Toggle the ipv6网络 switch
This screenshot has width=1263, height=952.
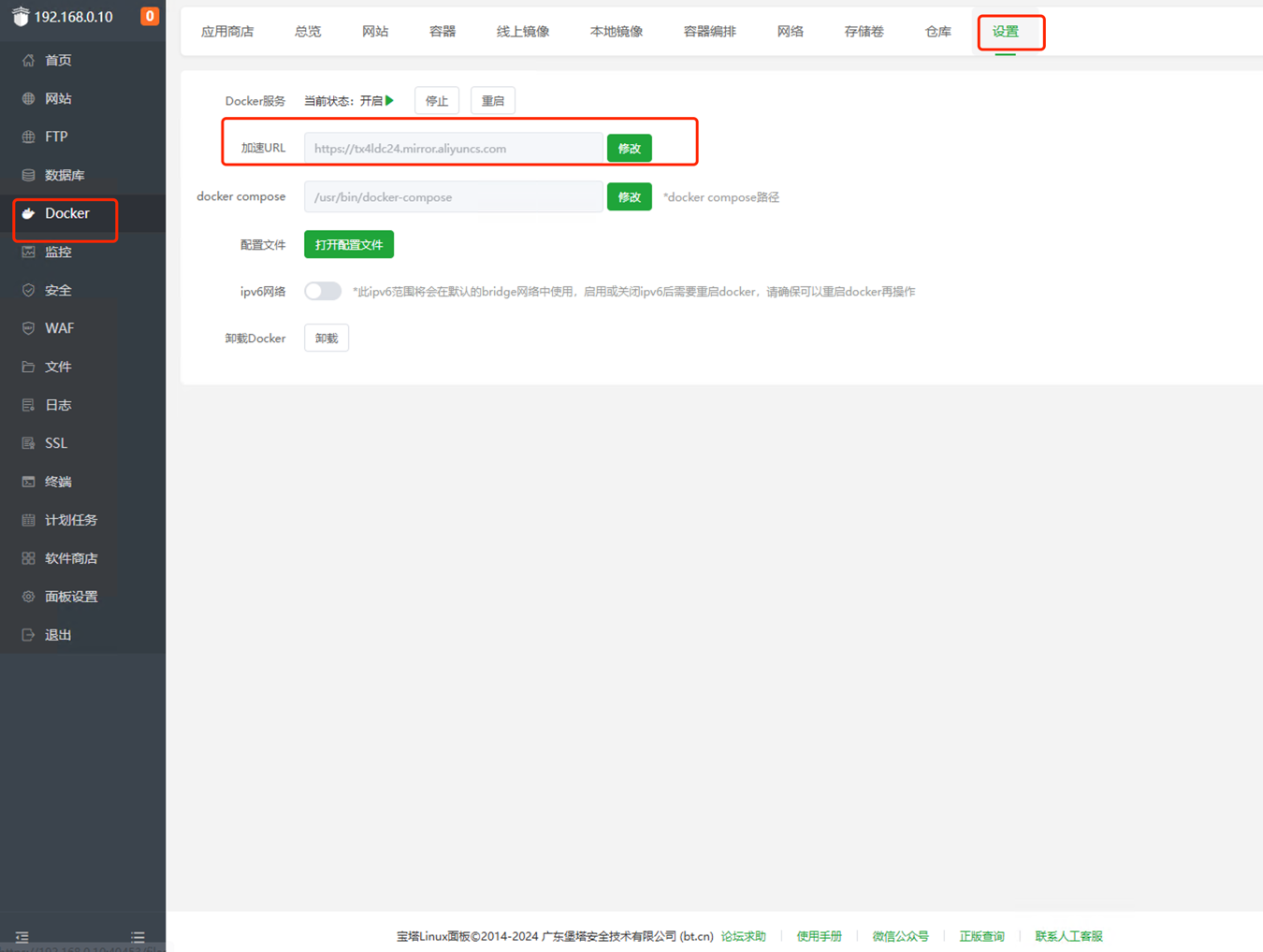(323, 292)
